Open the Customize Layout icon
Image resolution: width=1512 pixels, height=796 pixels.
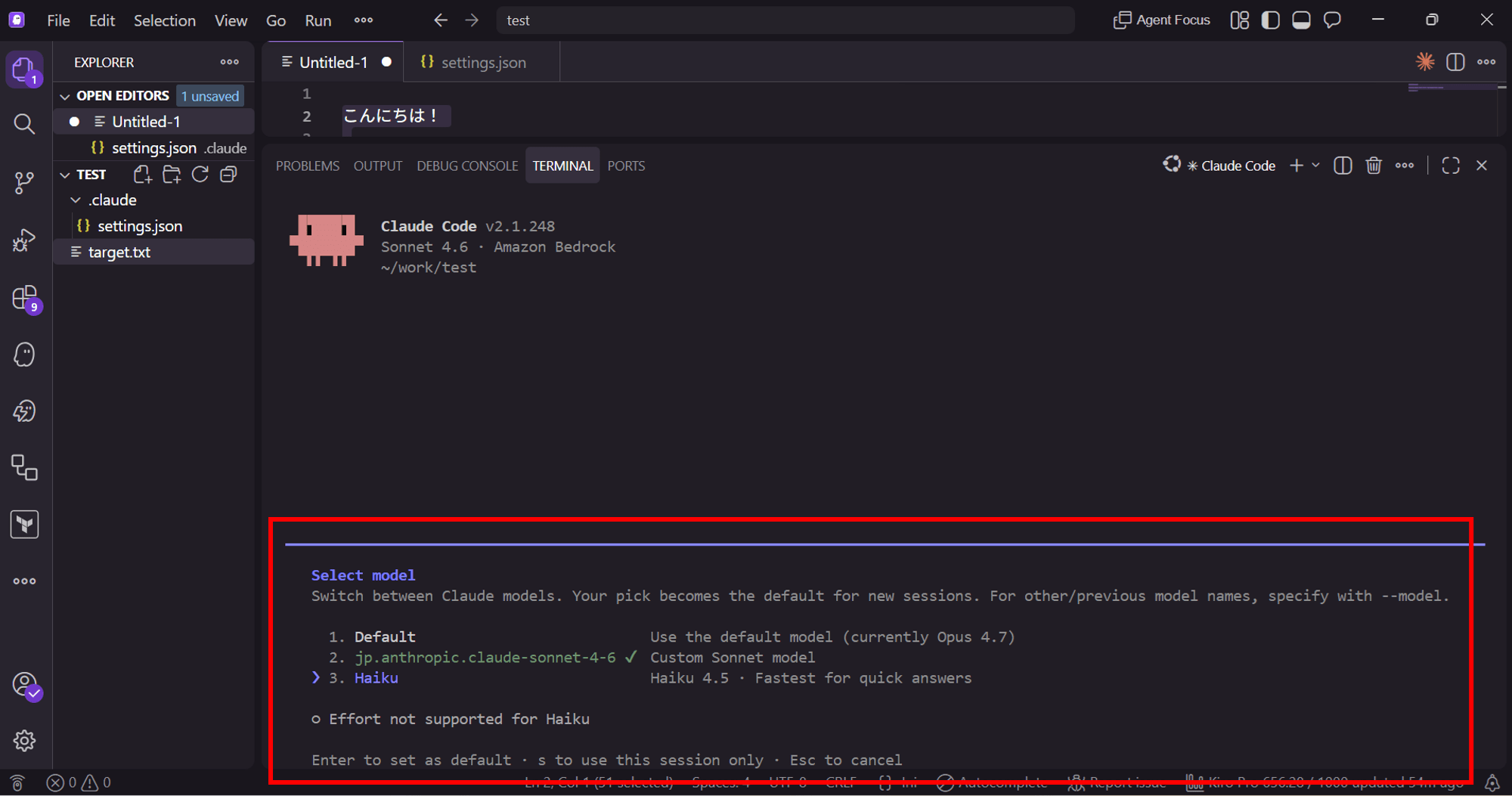click(x=1240, y=20)
